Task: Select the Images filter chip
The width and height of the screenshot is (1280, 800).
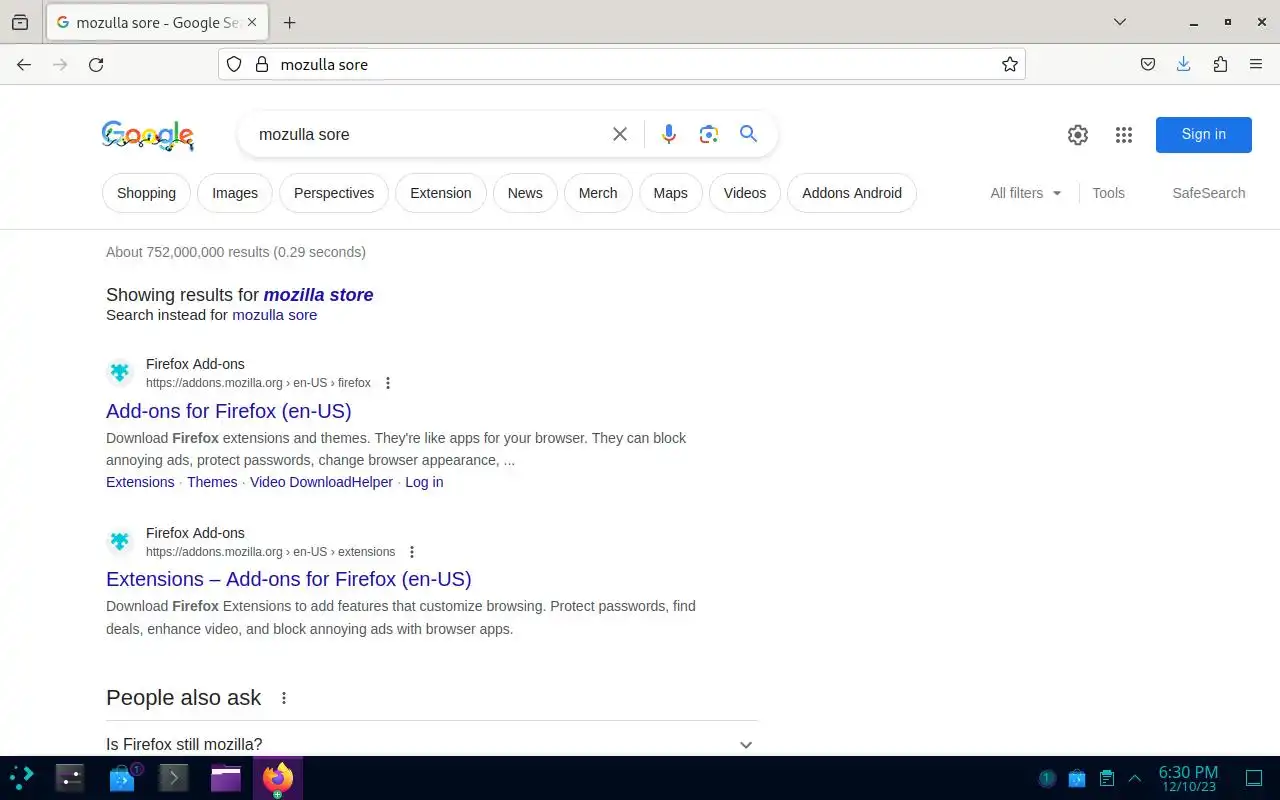Action: (x=235, y=193)
